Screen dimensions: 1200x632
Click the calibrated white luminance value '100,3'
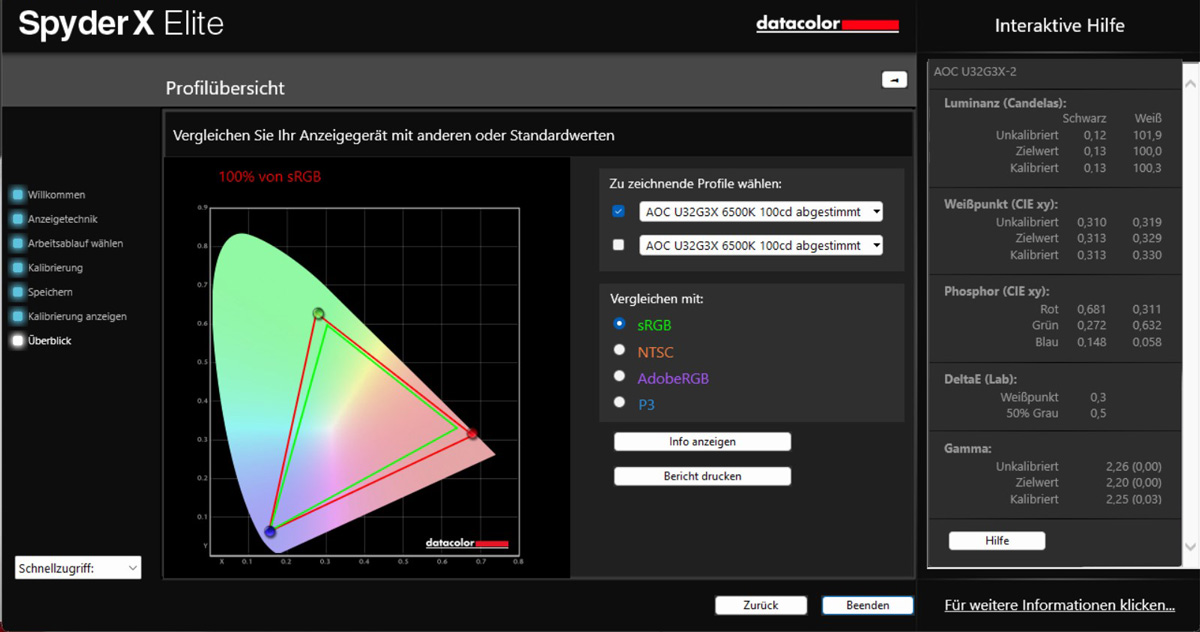coord(1147,168)
